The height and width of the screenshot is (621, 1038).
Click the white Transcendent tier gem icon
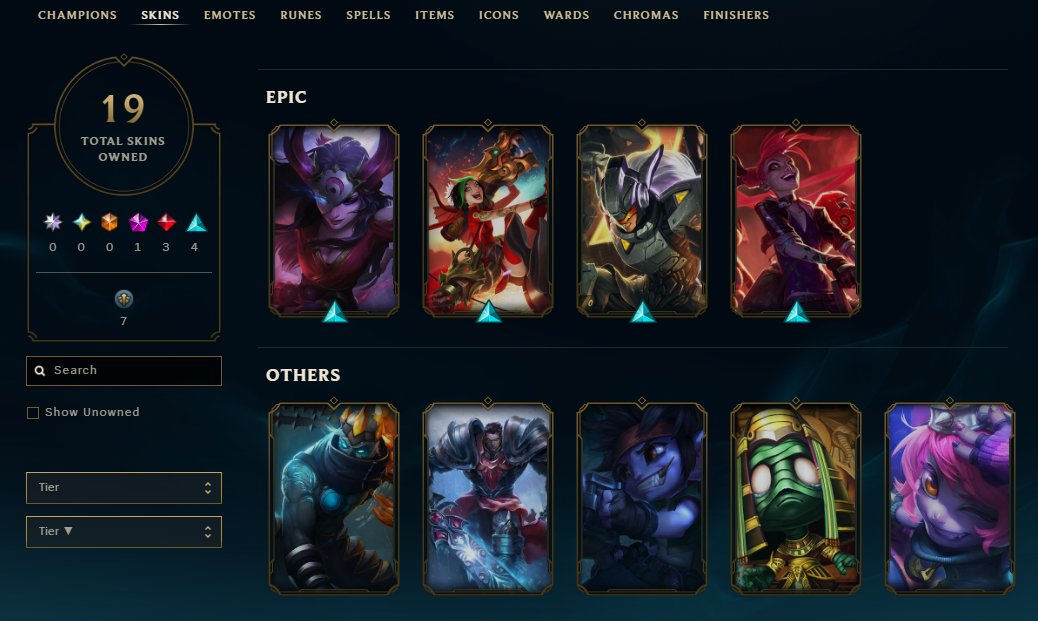point(53,222)
